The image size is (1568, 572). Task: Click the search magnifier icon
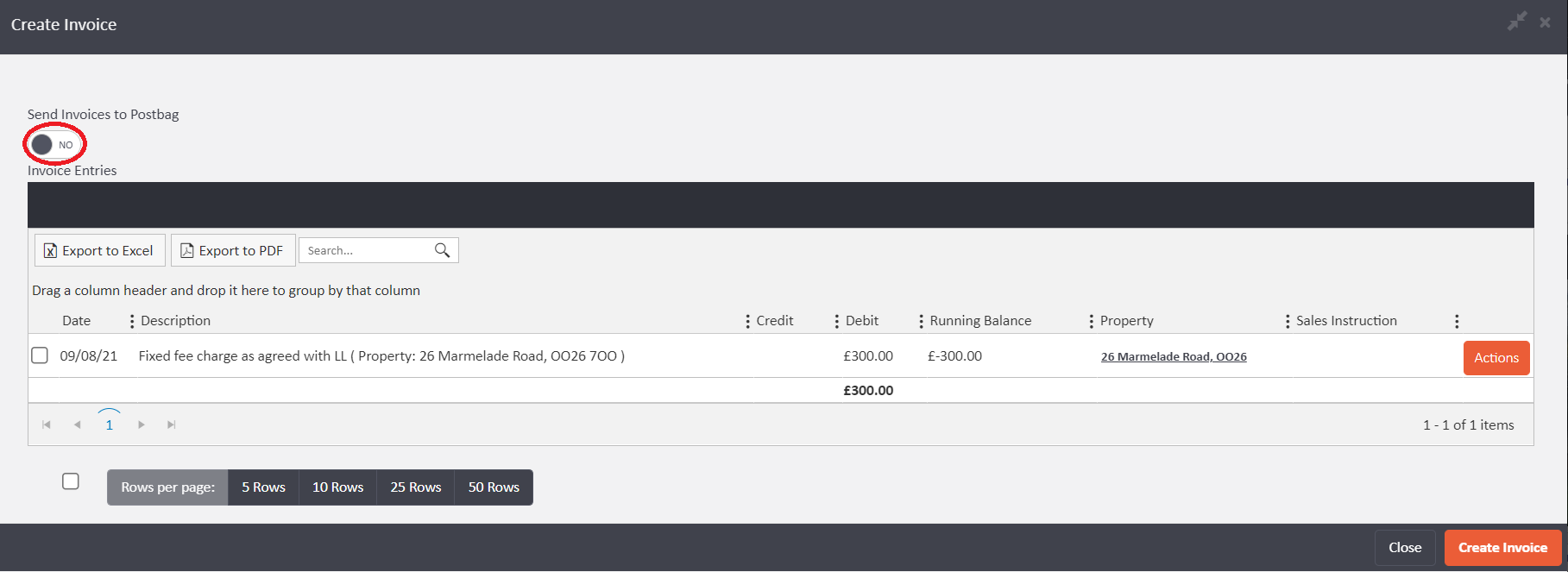click(x=442, y=250)
